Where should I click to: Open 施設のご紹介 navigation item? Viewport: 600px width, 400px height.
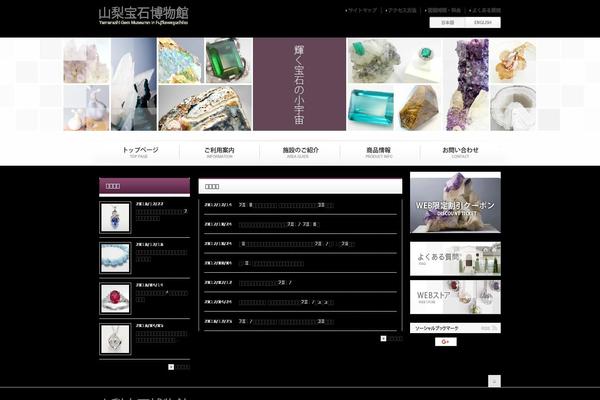coord(300,152)
